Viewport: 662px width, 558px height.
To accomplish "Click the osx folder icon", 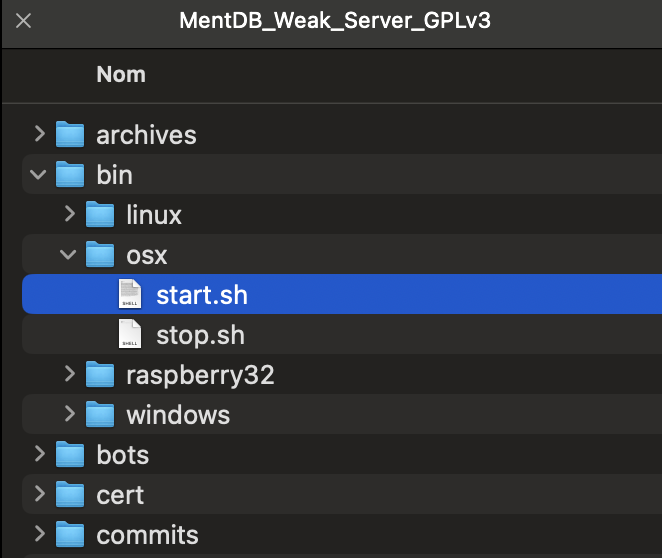I will point(99,254).
